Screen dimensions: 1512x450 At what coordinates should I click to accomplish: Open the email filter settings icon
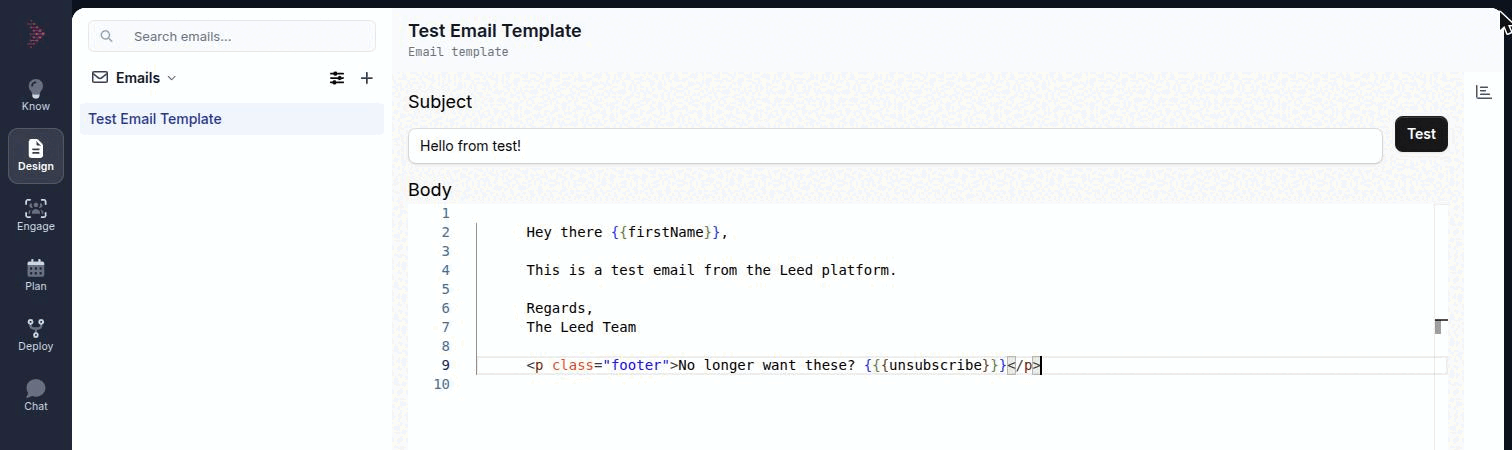337,77
